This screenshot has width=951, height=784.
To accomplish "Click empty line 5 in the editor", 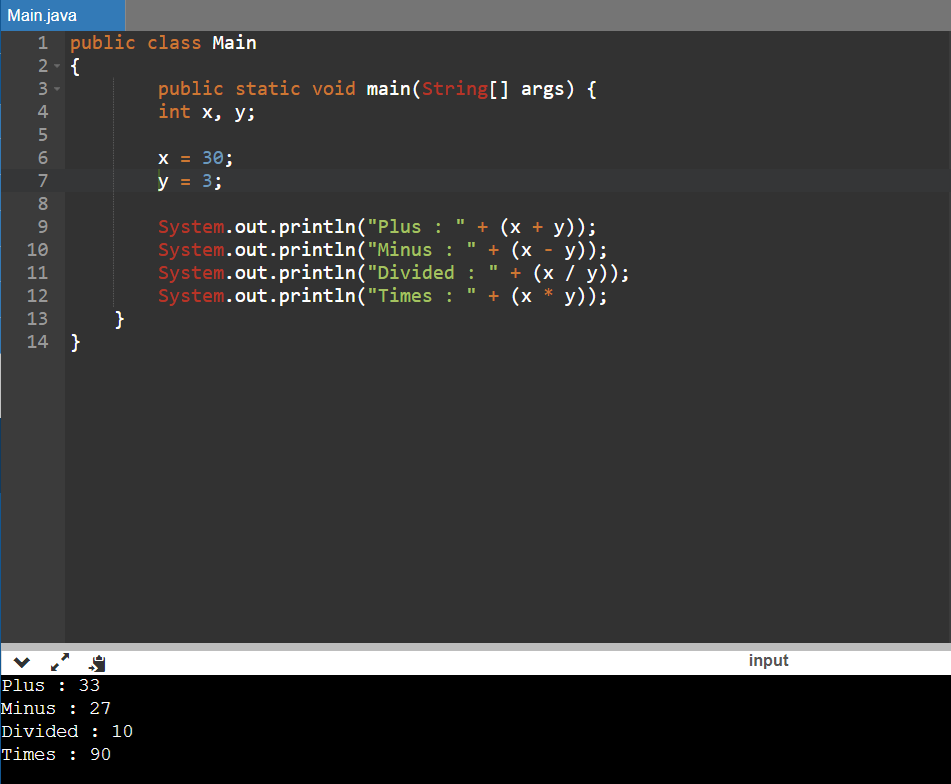I will point(200,134).
